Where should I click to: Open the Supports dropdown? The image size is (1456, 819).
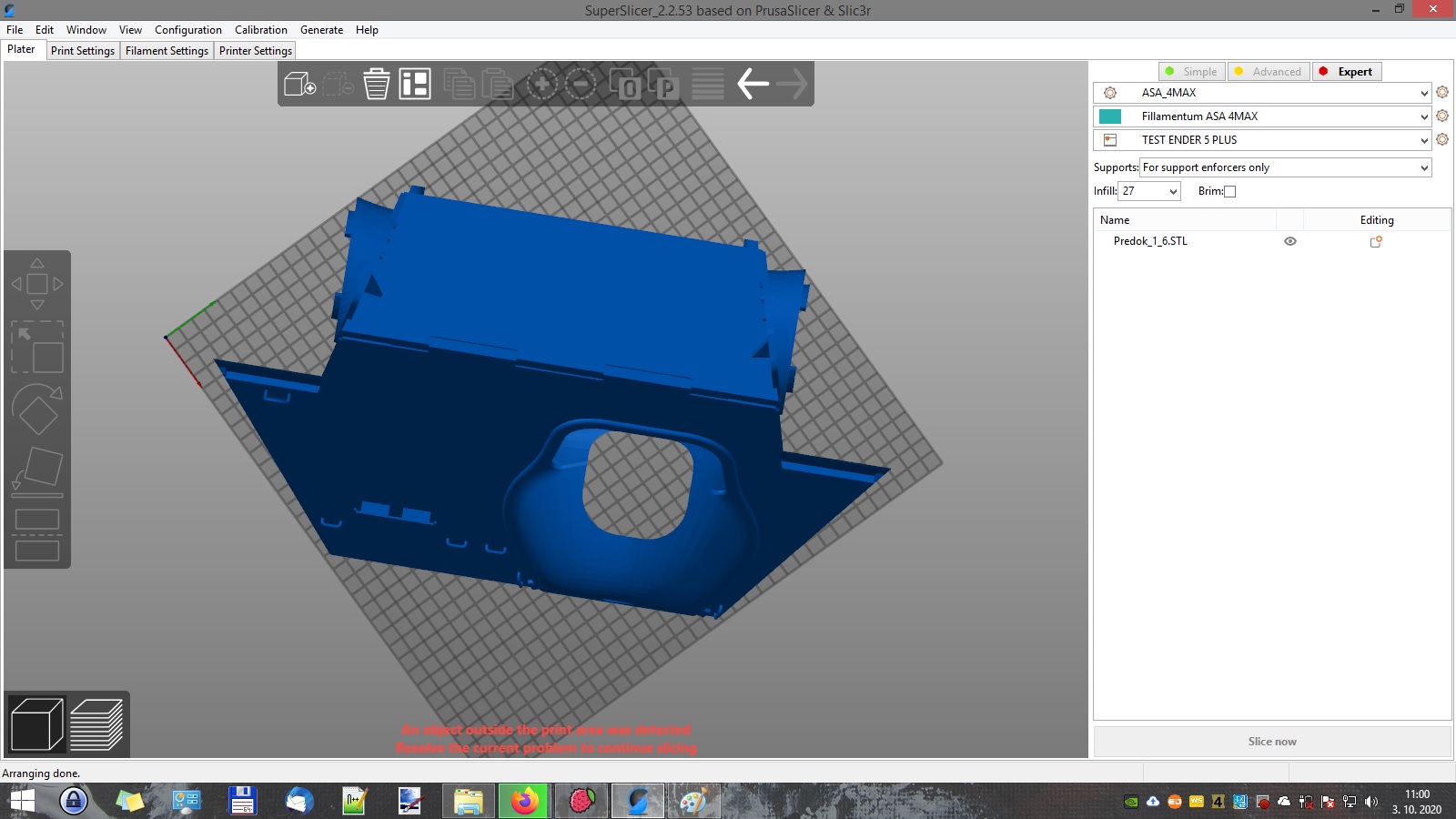(x=1285, y=167)
